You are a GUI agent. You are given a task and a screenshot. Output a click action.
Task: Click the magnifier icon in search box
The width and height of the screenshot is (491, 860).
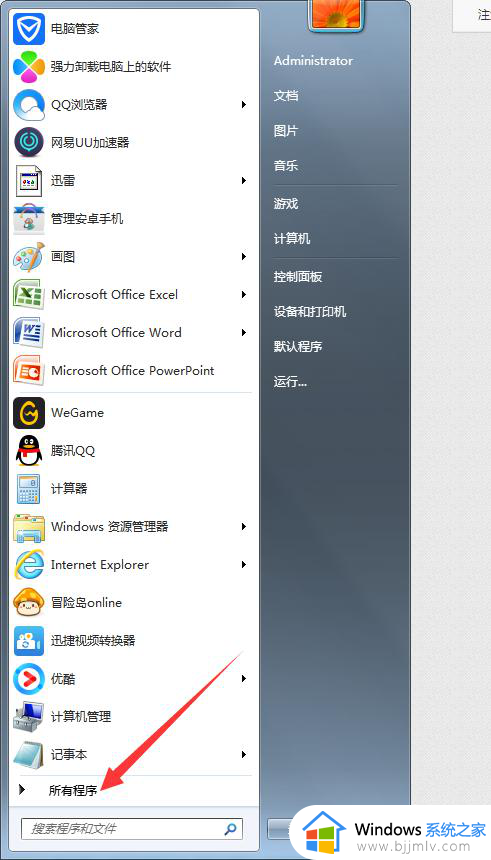tap(231, 828)
